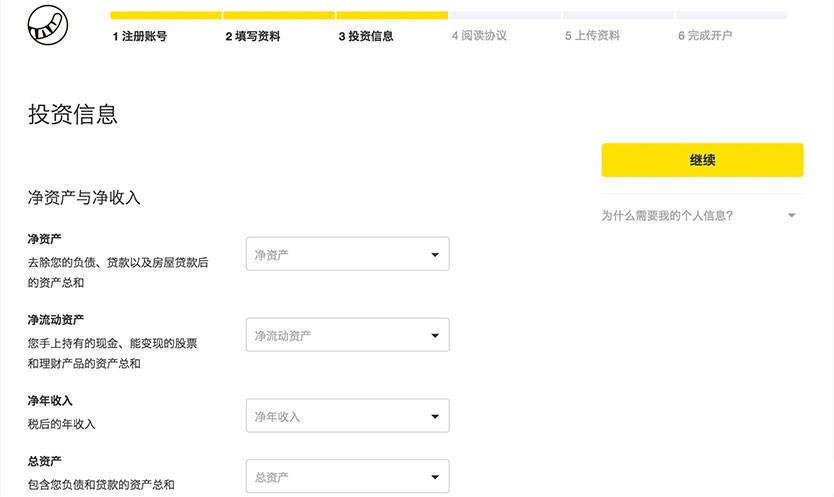
Task: Click the 净资产与净收入 section heading
Action: pyautogui.click(x=84, y=197)
